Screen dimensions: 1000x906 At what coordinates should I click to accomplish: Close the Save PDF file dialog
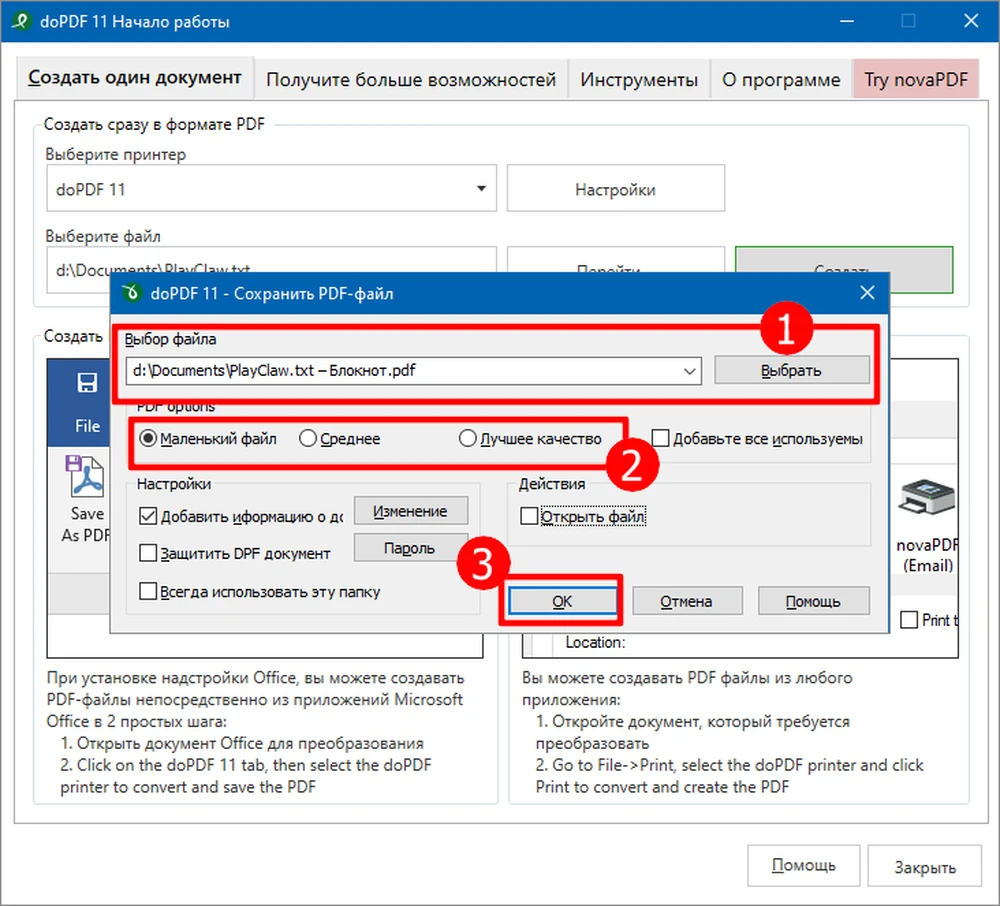point(867,294)
